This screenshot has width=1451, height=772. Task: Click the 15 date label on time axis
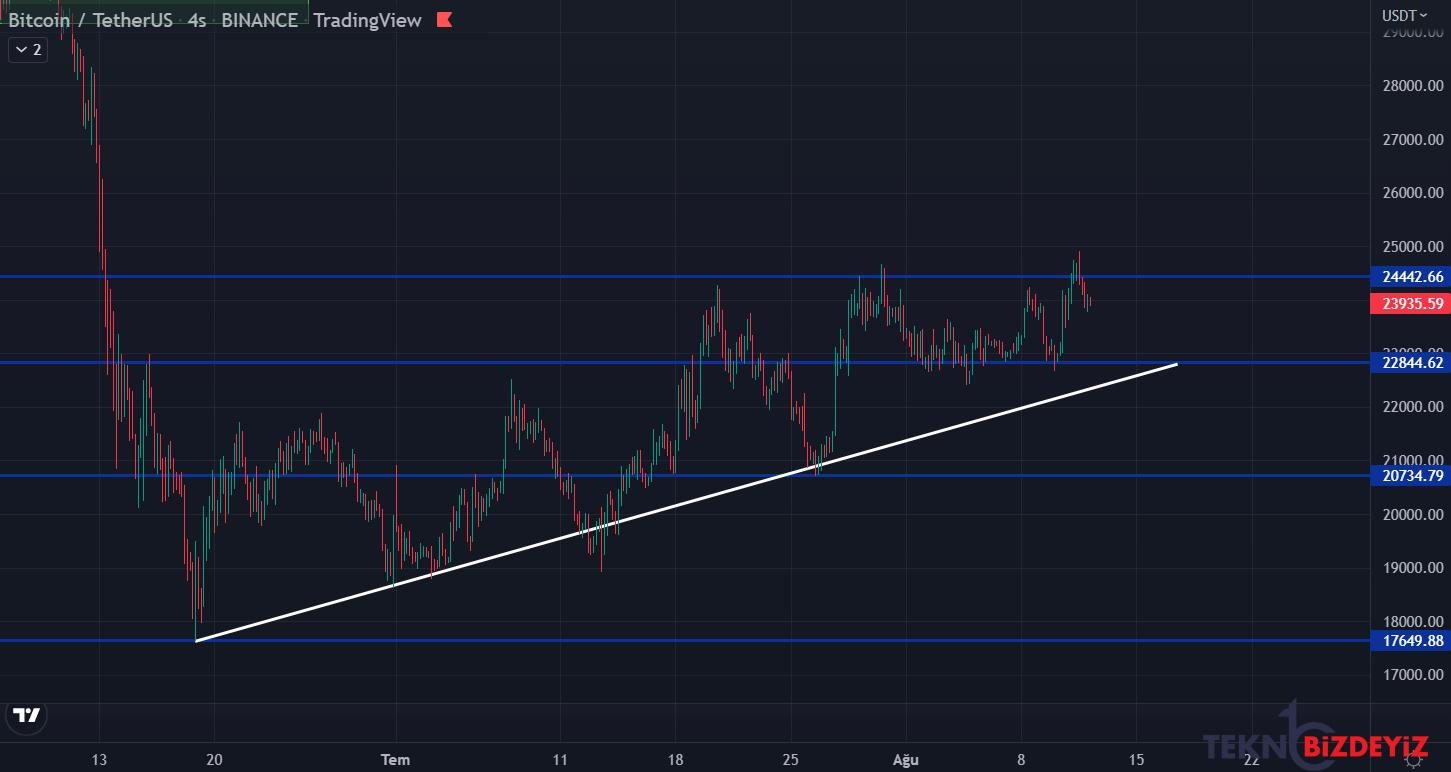(x=1136, y=759)
